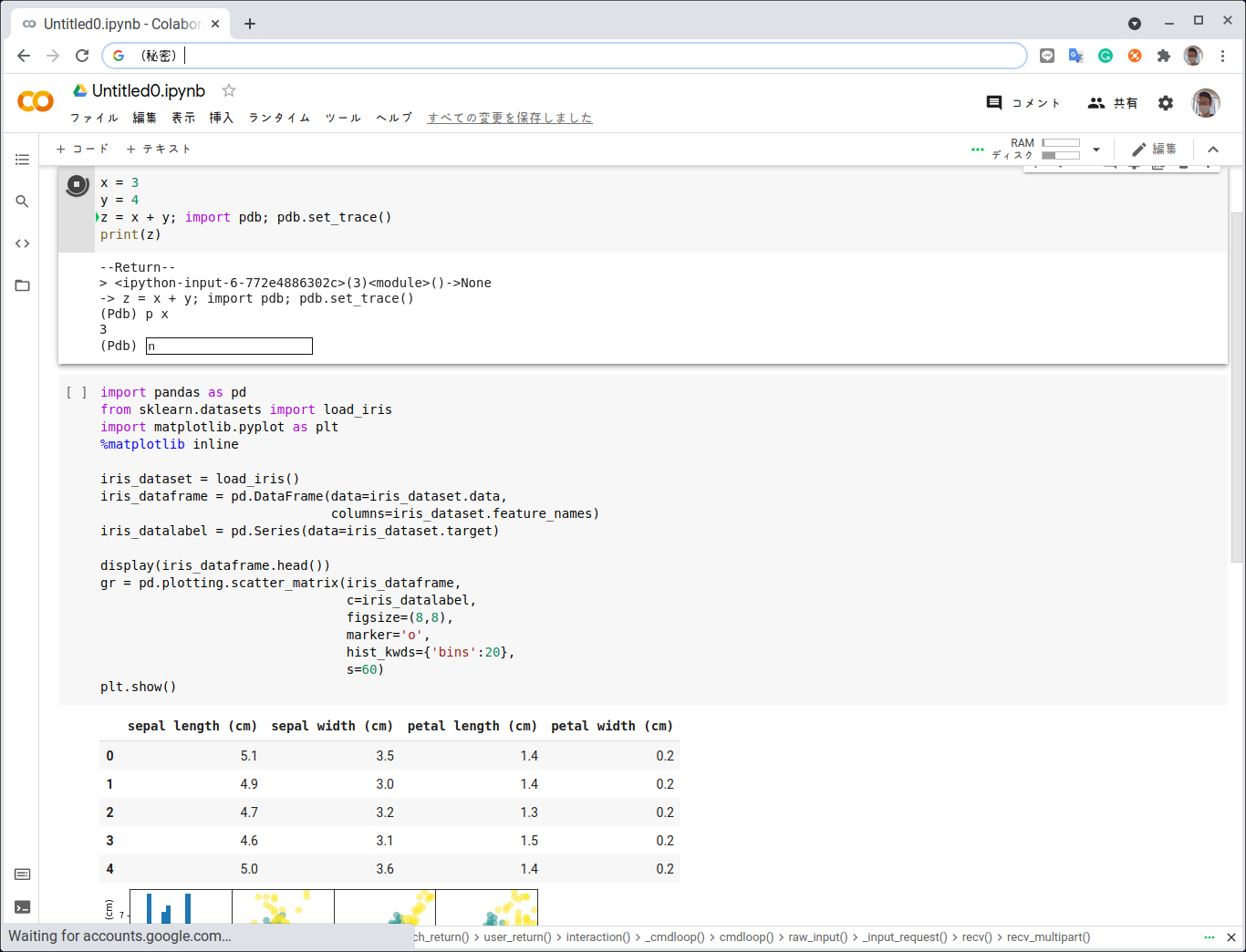This screenshot has height=952, width=1246.
Task: Open the code snippets panel
Action: [x=22, y=243]
